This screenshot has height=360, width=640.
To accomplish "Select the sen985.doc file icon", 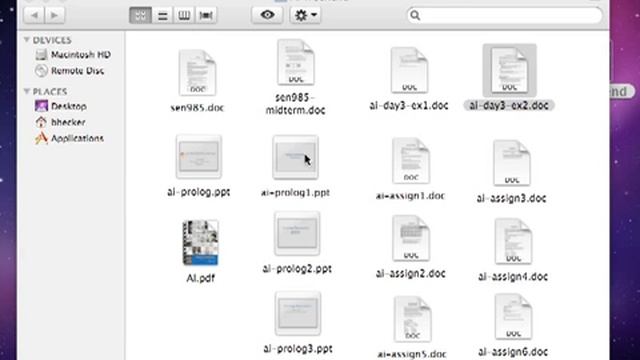I will tap(198, 73).
